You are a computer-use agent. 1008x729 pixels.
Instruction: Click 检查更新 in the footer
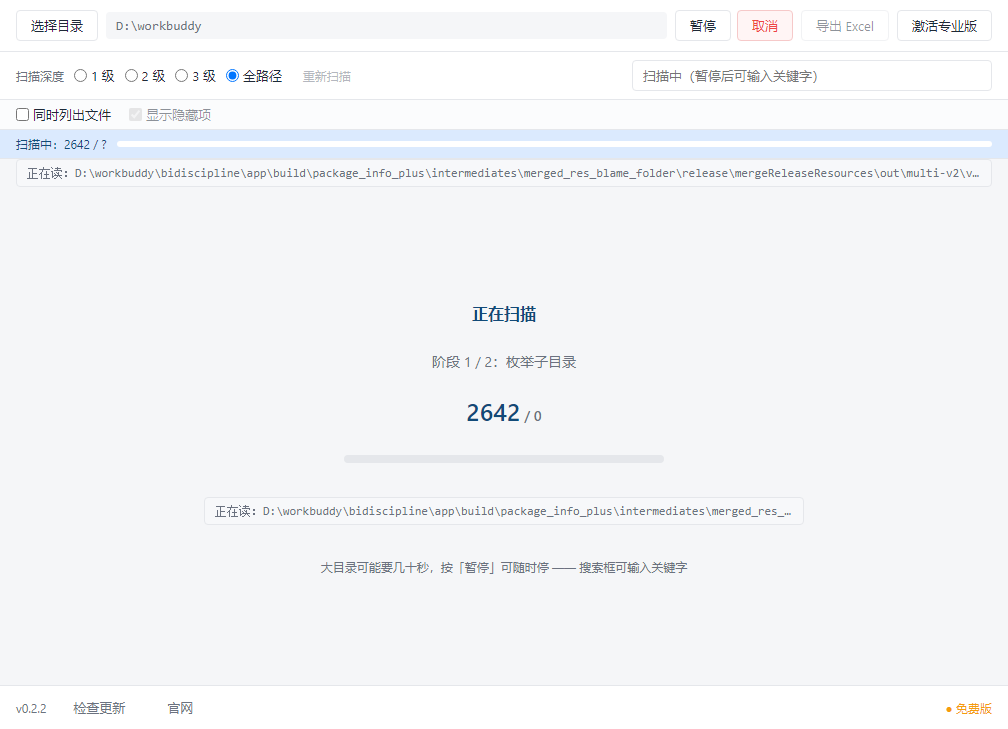(99, 708)
